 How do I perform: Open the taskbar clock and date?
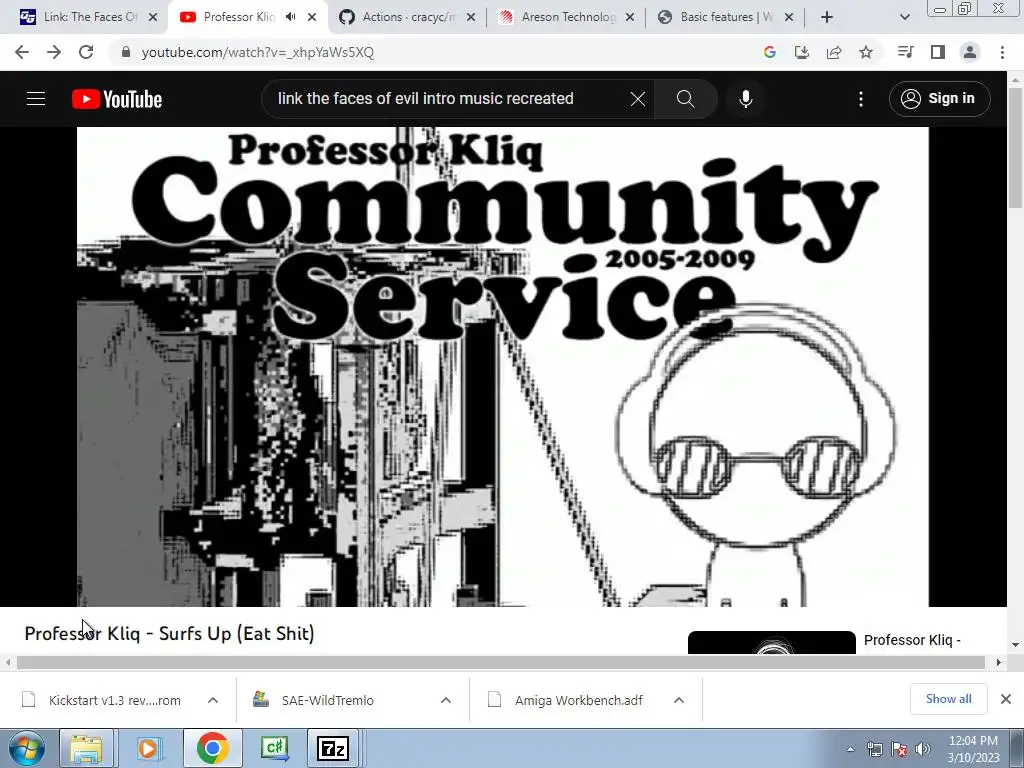pos(973,748)
